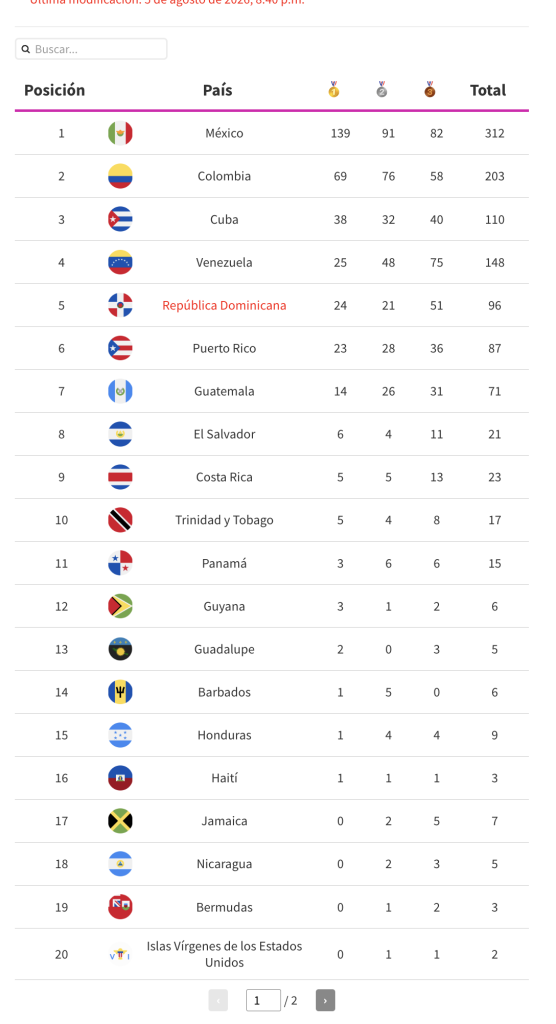556x1024 pixels.
Task: Click the Trinidad y Tobago flag icon
Action: (120, 520)
